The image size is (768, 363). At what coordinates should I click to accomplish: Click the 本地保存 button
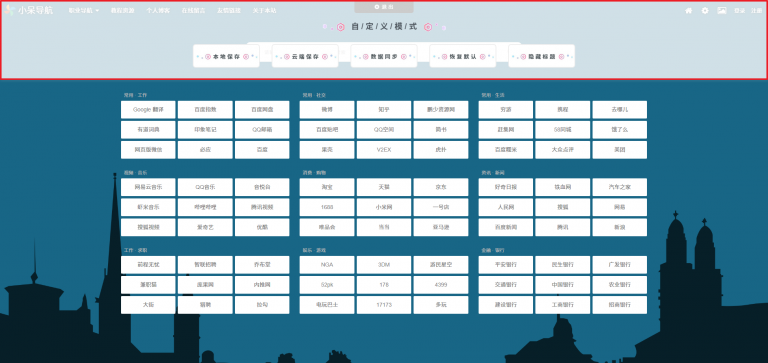[226, 56]
